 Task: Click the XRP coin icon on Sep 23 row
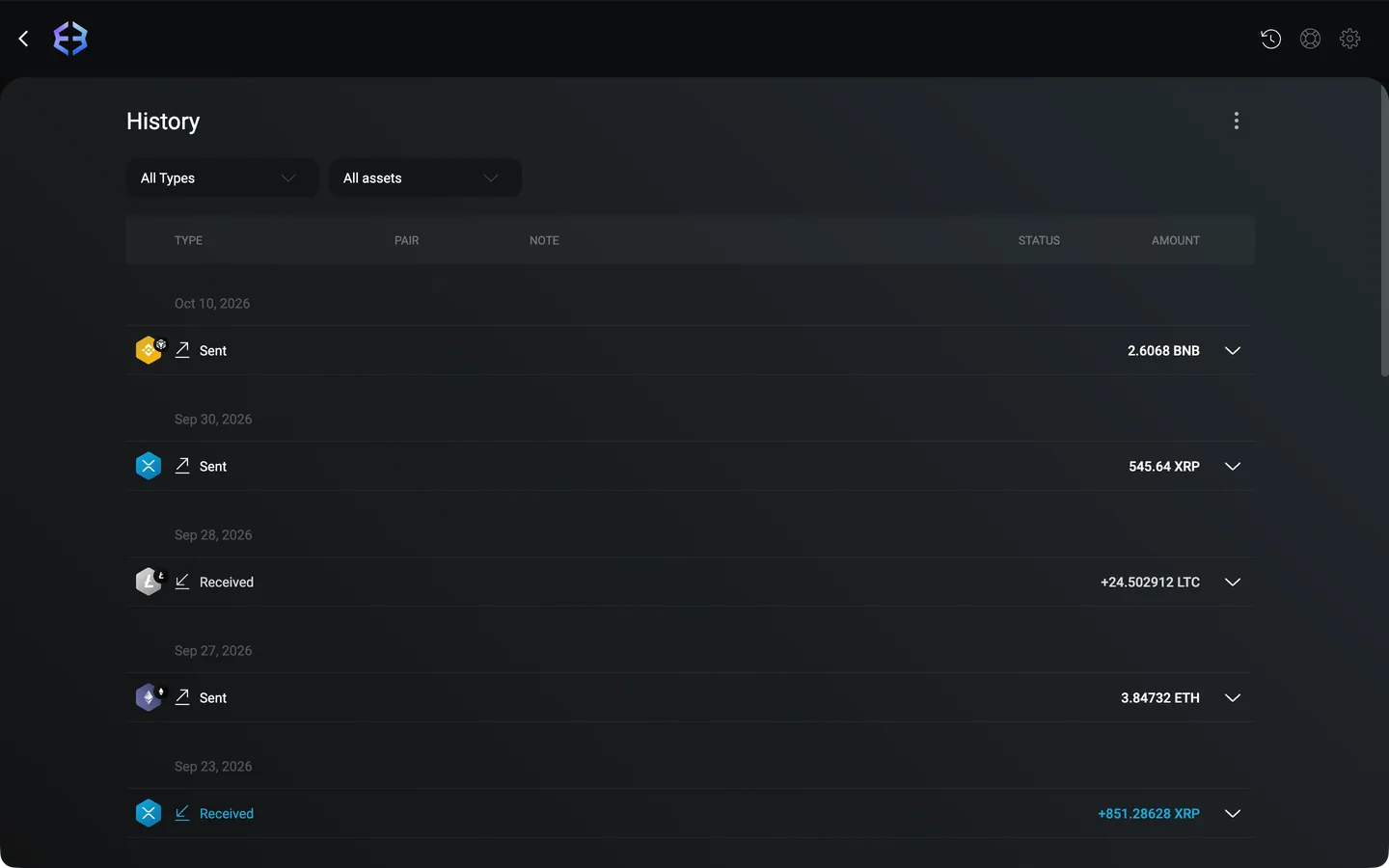point(149,813)
